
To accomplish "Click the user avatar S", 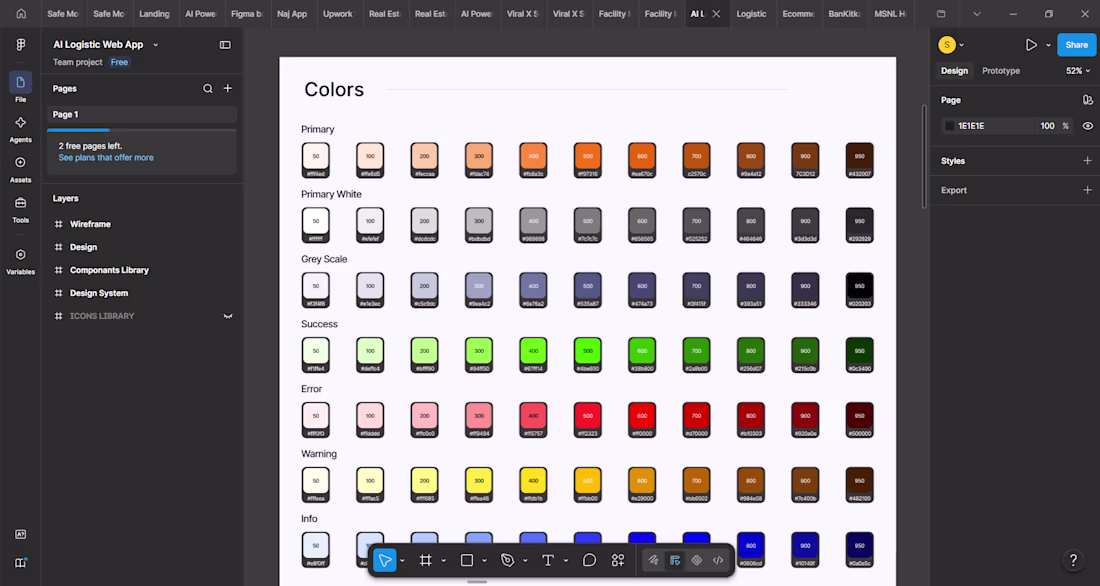I will click(x=946, y=45).
